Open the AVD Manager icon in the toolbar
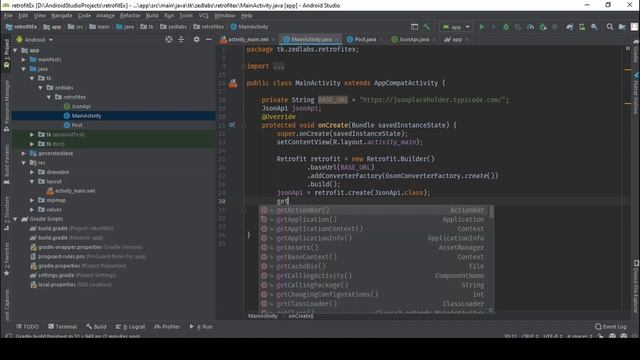The width and height of the screenshot is (640, 360). [x=582, y=27]
